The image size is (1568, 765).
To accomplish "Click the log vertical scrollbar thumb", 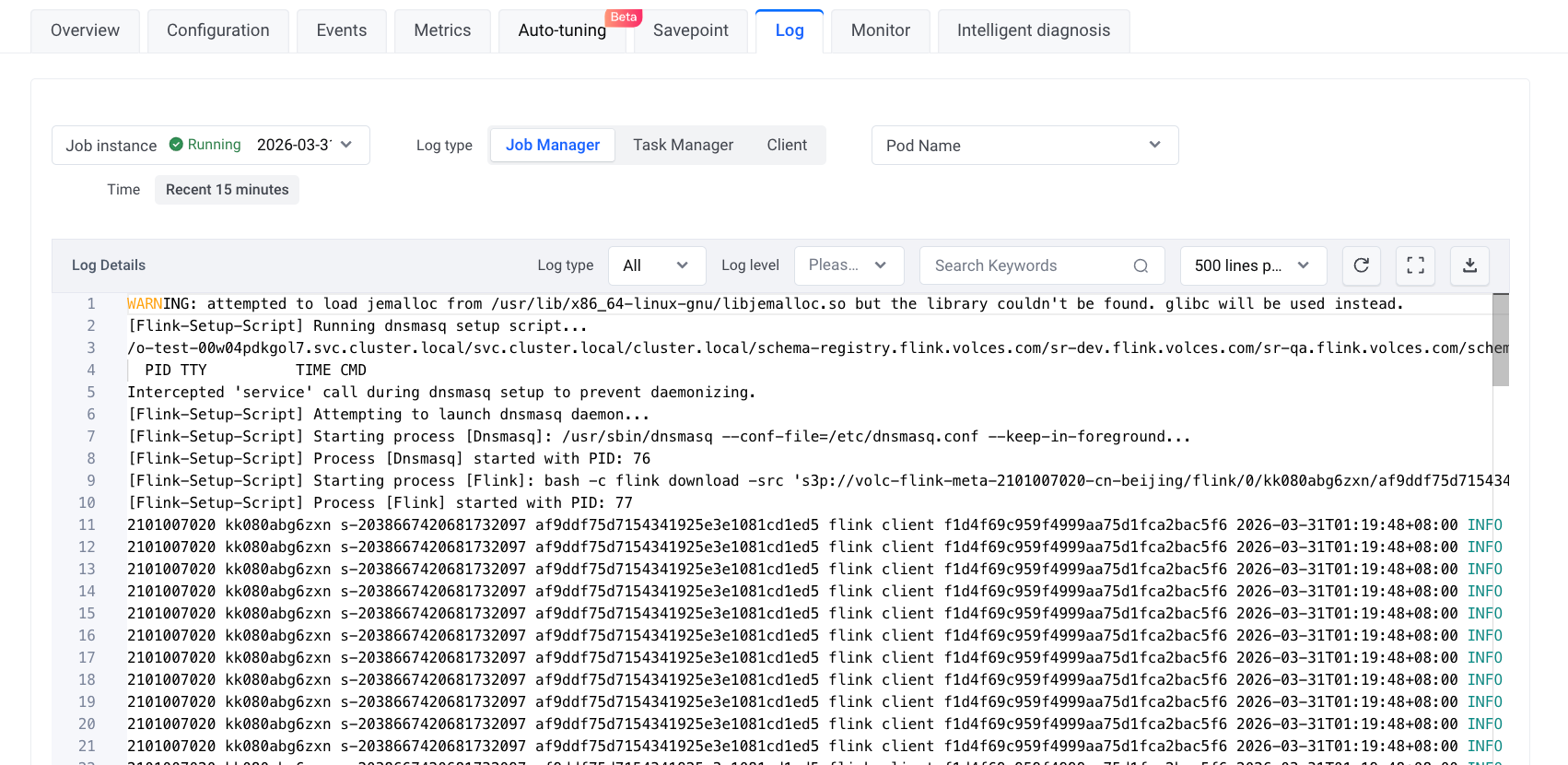I will [1501, 340].
